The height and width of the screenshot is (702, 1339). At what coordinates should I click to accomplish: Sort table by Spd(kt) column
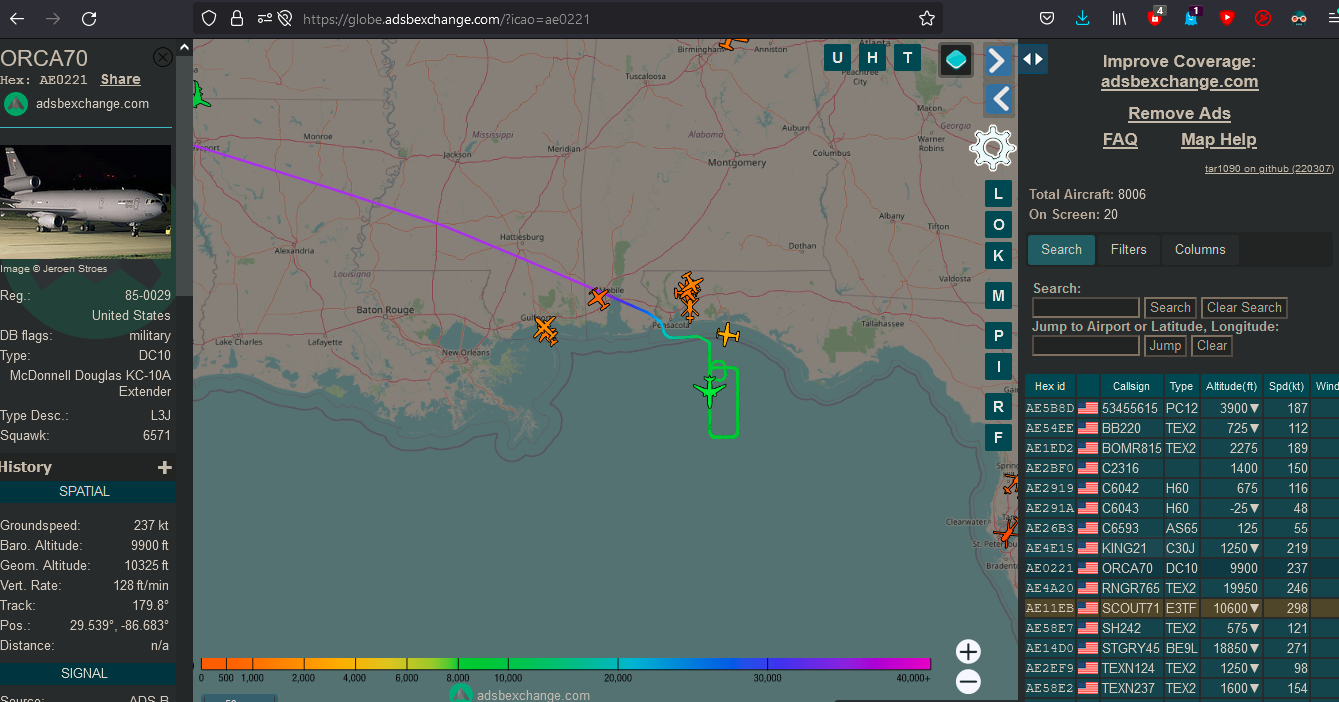[1286, 386]
